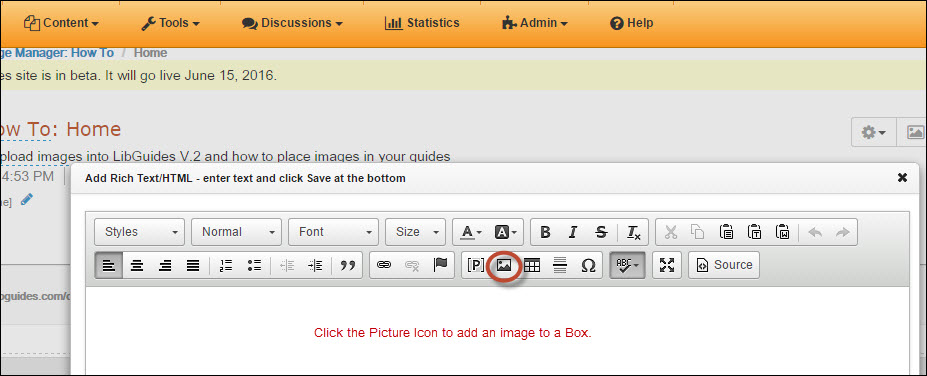Open the Size dropdown

point(416,232)
